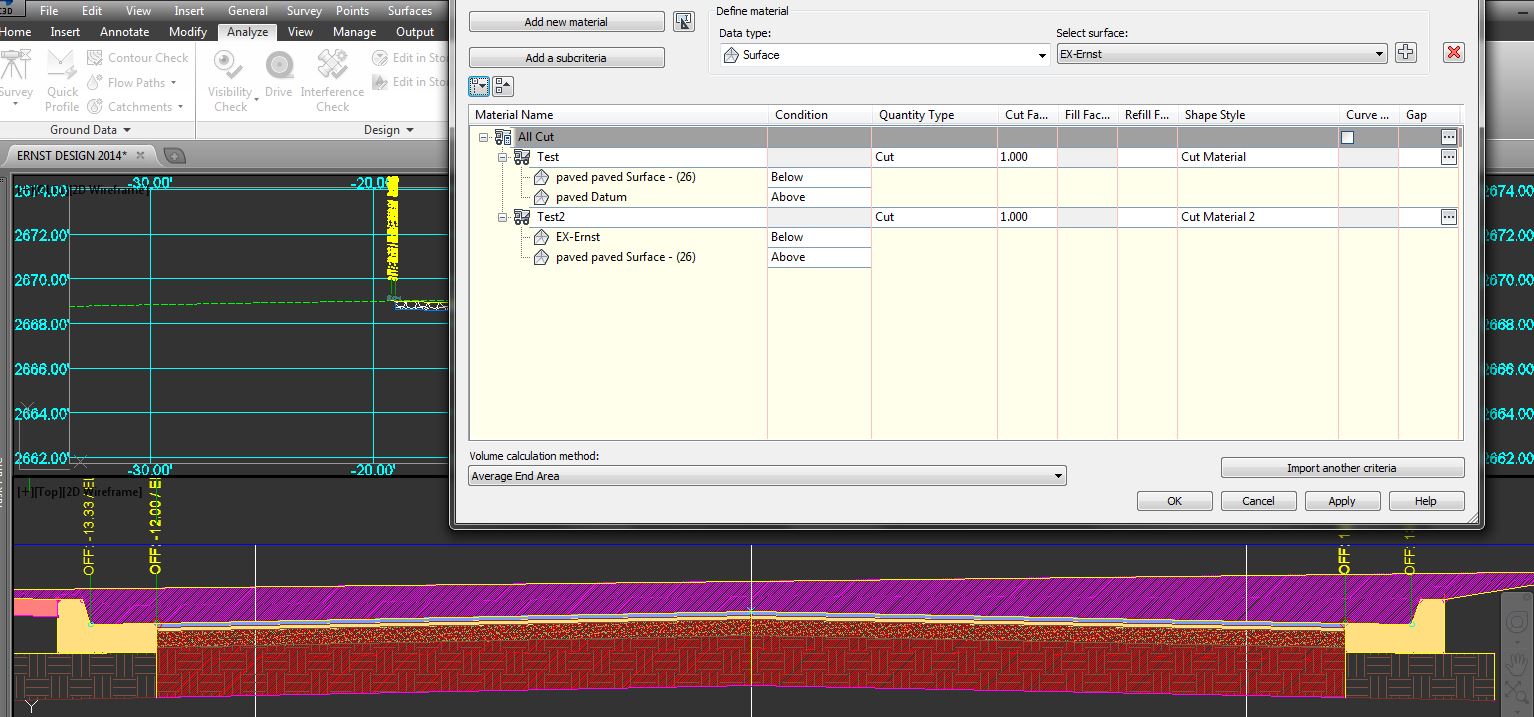Expand the Flow Paths dropdown
The image size is (1534, 717).
click(x=173, y=83)
